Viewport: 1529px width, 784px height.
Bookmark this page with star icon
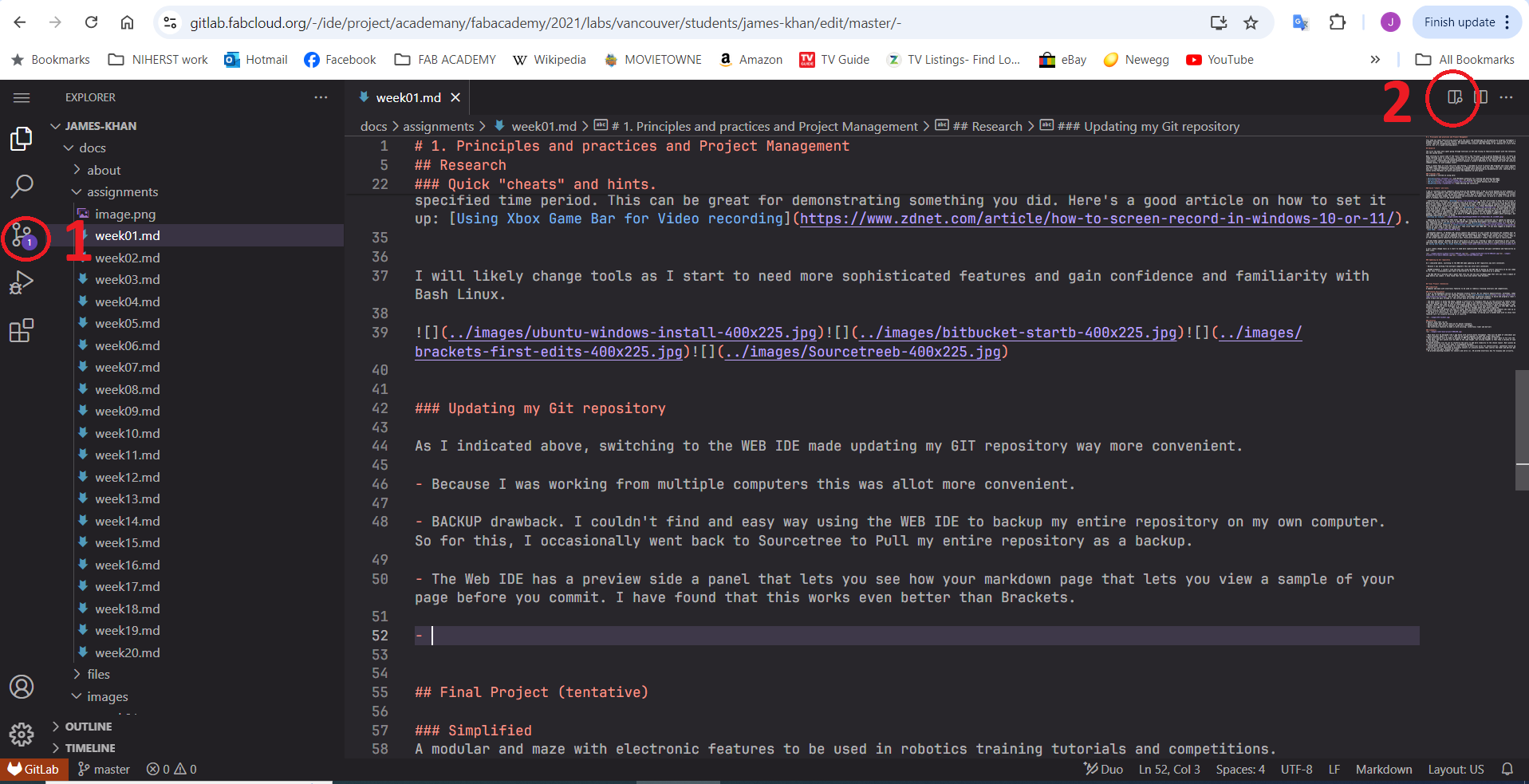(1251, 22)
